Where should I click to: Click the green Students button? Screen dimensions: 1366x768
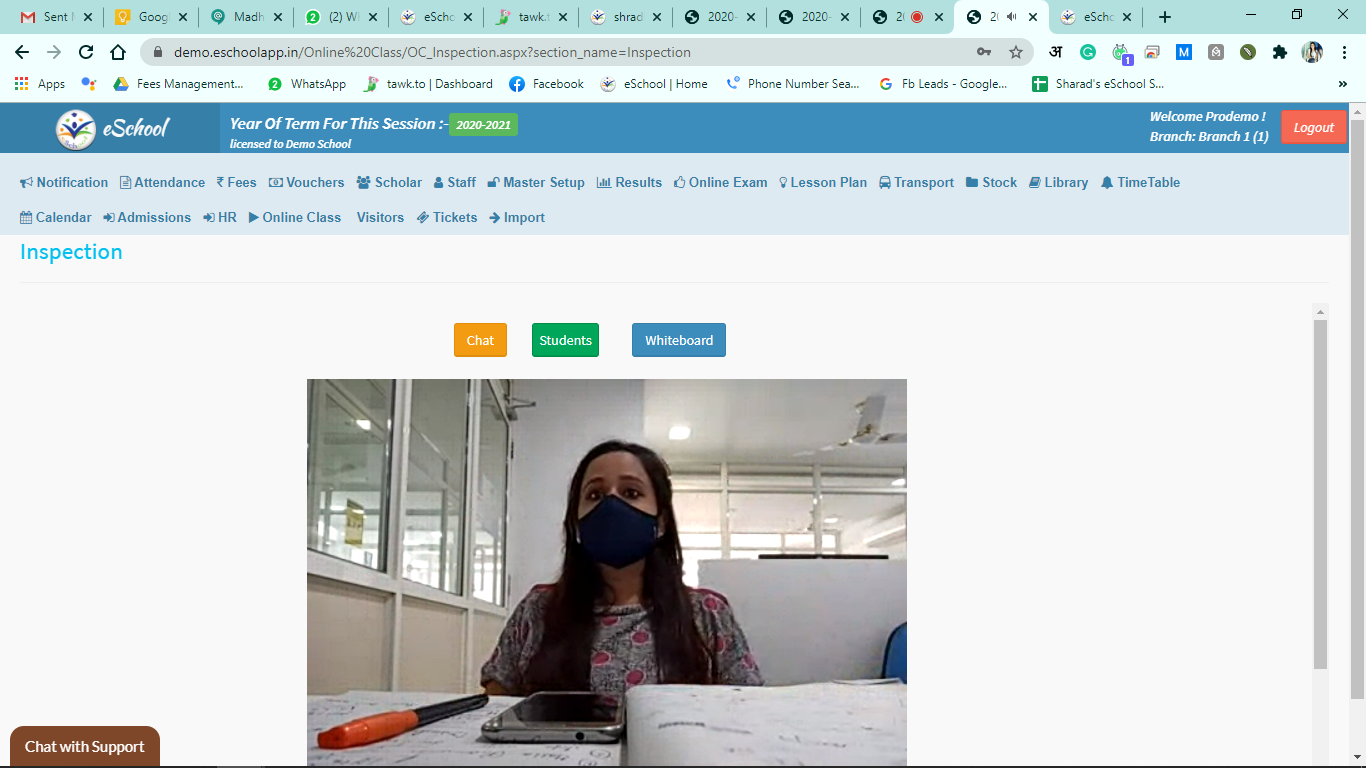click(565, 340)
